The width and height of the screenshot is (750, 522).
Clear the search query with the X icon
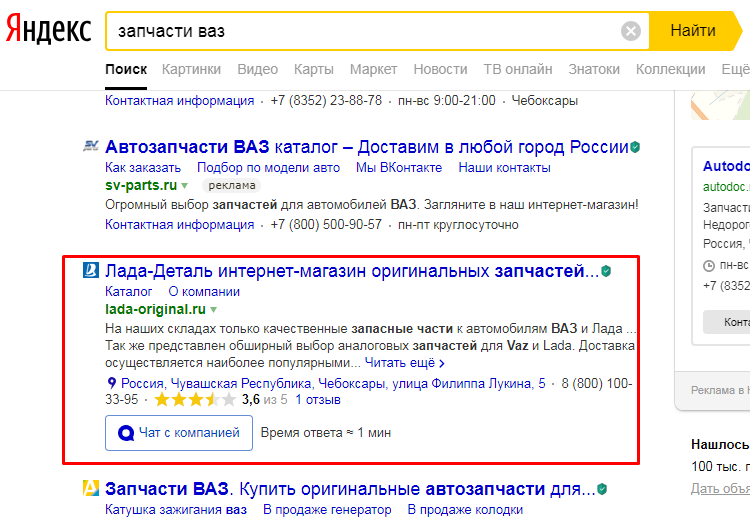tap(630, 31)
